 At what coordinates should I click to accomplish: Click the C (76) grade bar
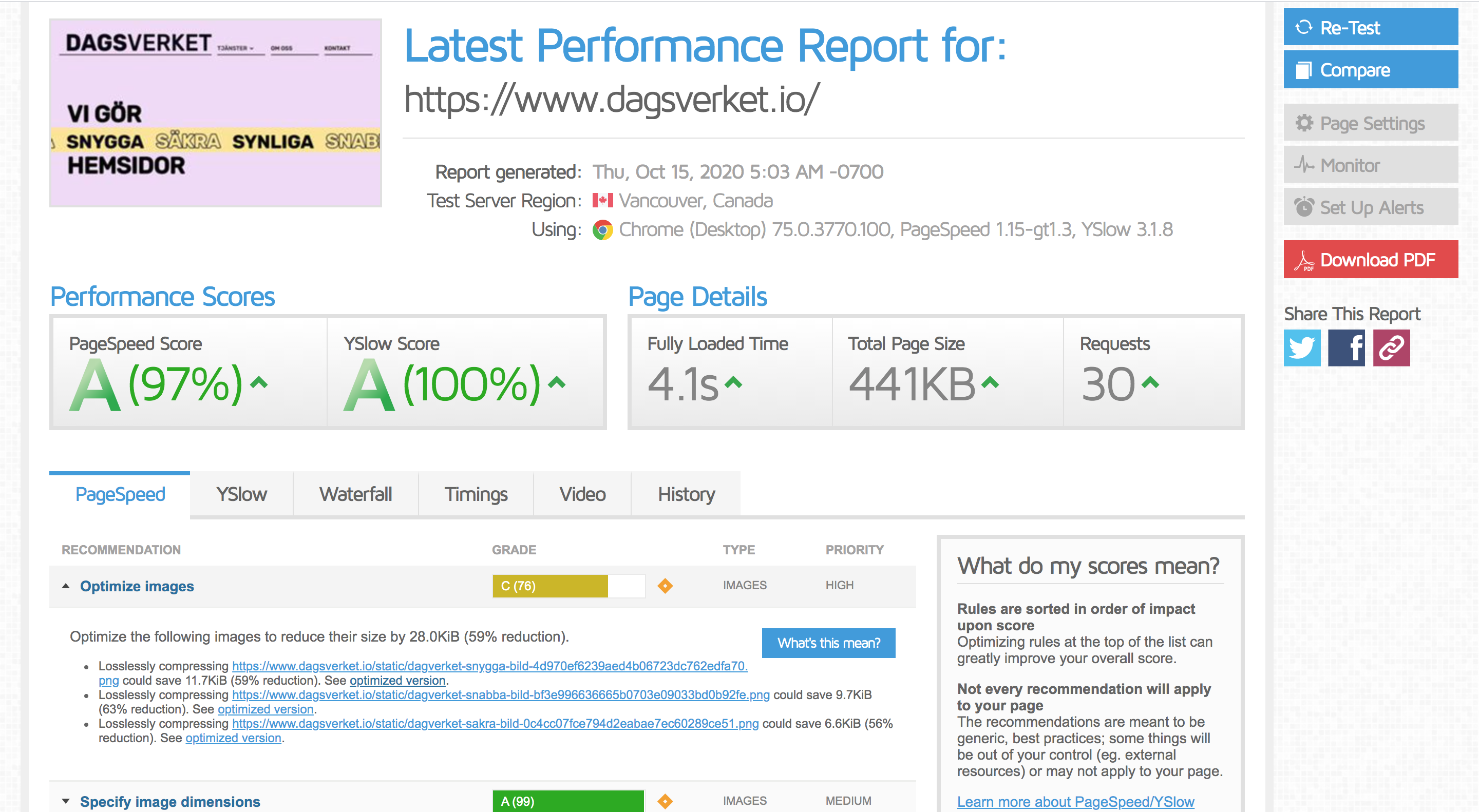[x=568, y=586]
